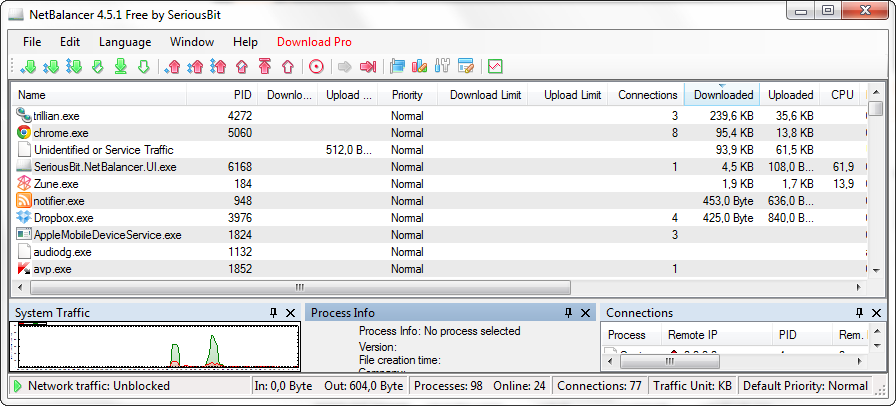Click green striped block-download arrow icon

(x=98, y=66)
